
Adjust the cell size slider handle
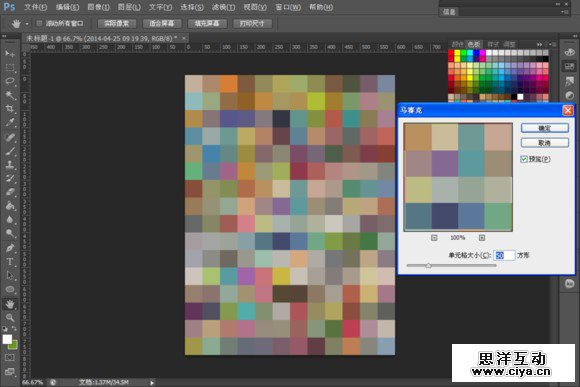tap(428, 265)
